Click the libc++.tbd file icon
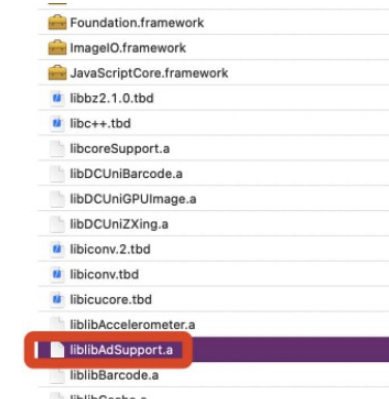This screenshot has height=399, width=389. click(57, 123)
